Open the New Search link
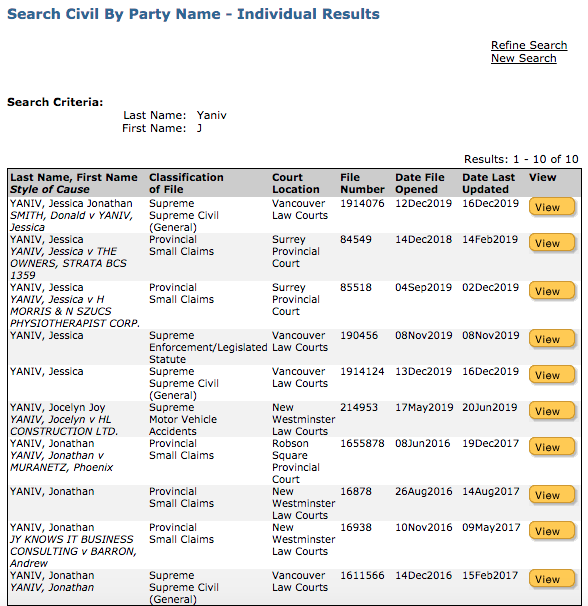Viewport: 588px width, 606px height. pyautogui.click(x=523, y=58)
